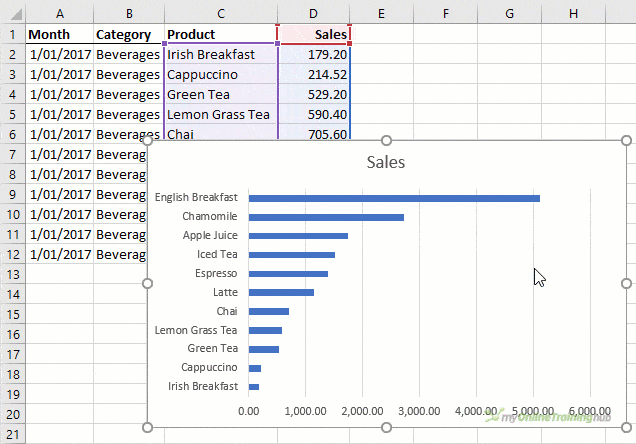
Task: Select column D header
Action: tap(313, 14)
